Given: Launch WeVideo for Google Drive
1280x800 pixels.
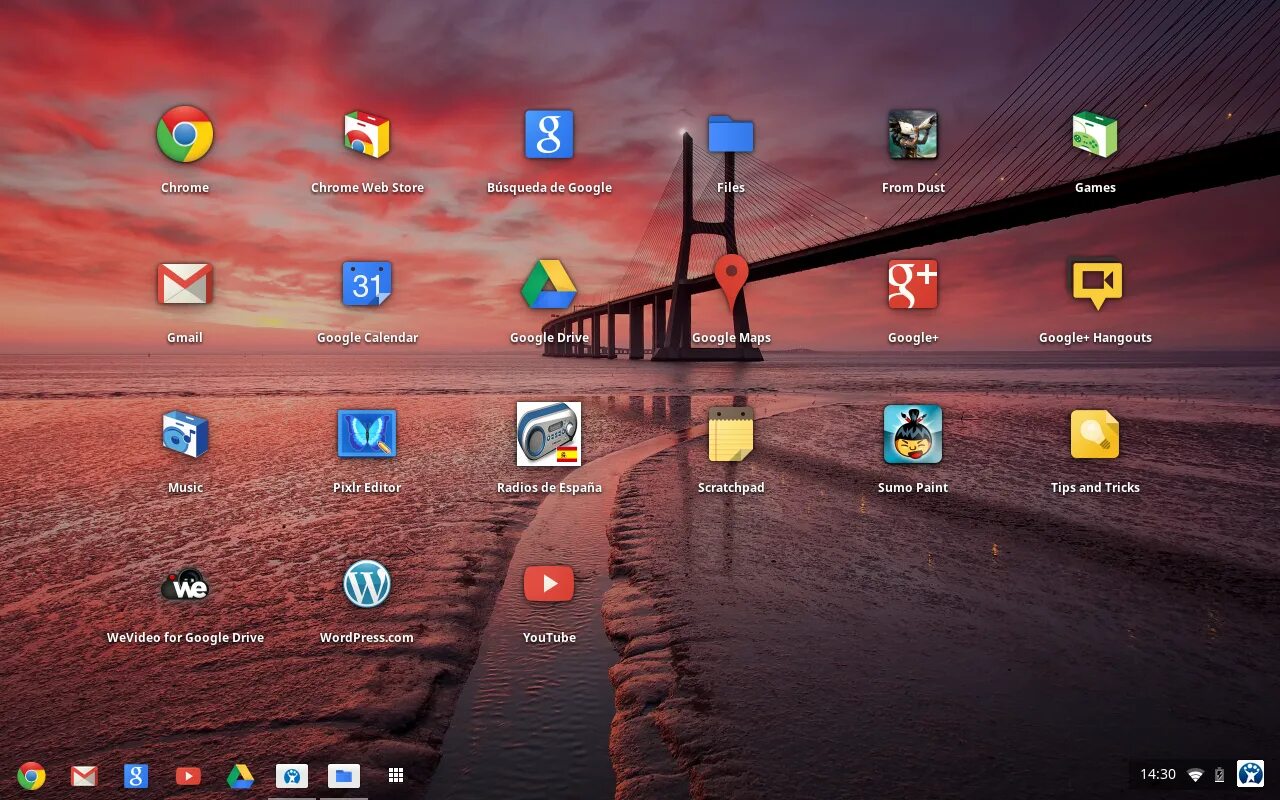Looking at the screenshot, I should (x=185, y=585).
